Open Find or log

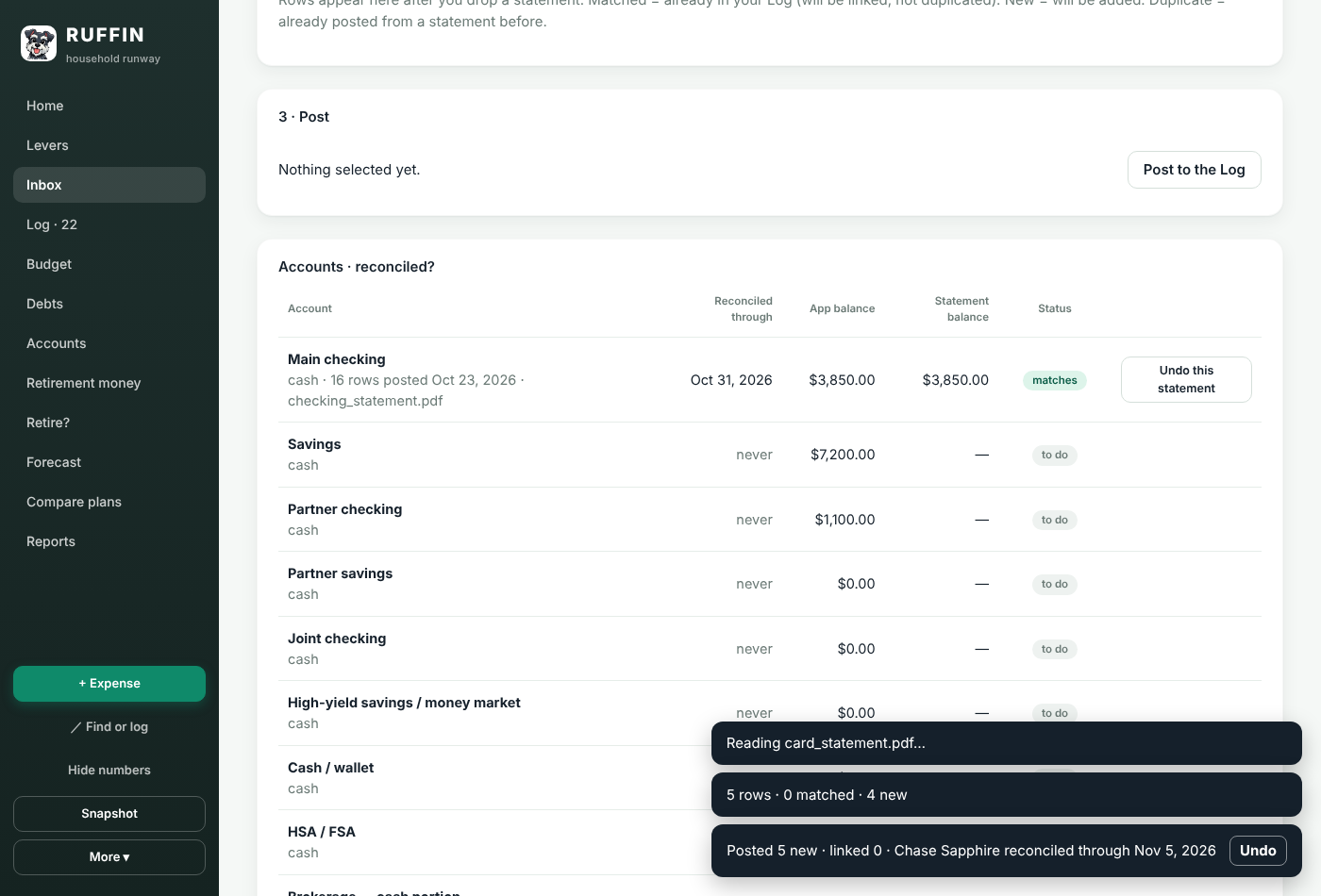109,727
